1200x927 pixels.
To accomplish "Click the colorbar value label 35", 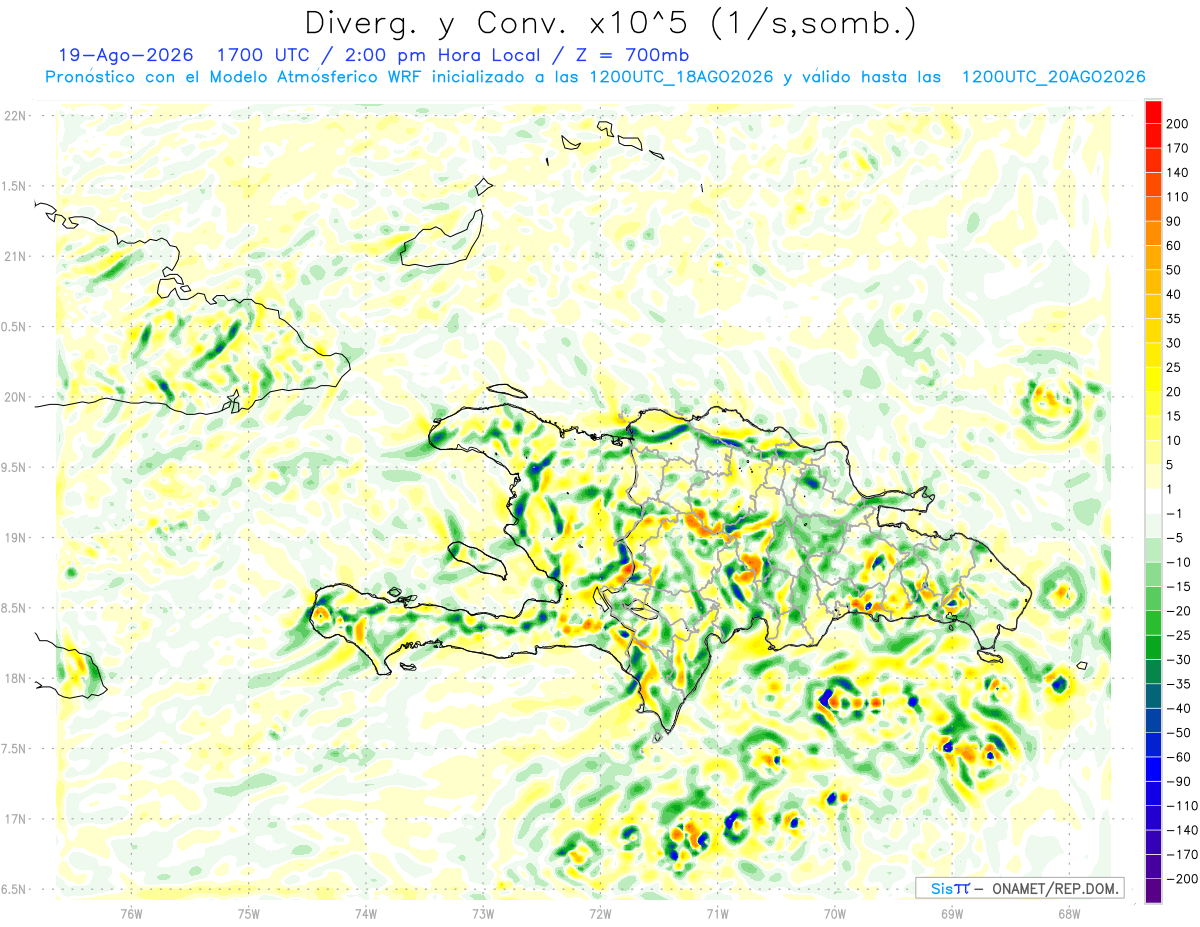I will click(x=1174, y=318).
